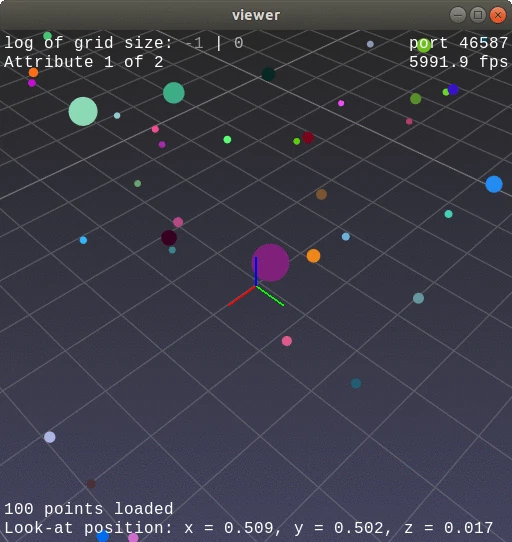Select the largest pale mint-green point
Viewport: 512px width, 542px height.
click(83, 111)
